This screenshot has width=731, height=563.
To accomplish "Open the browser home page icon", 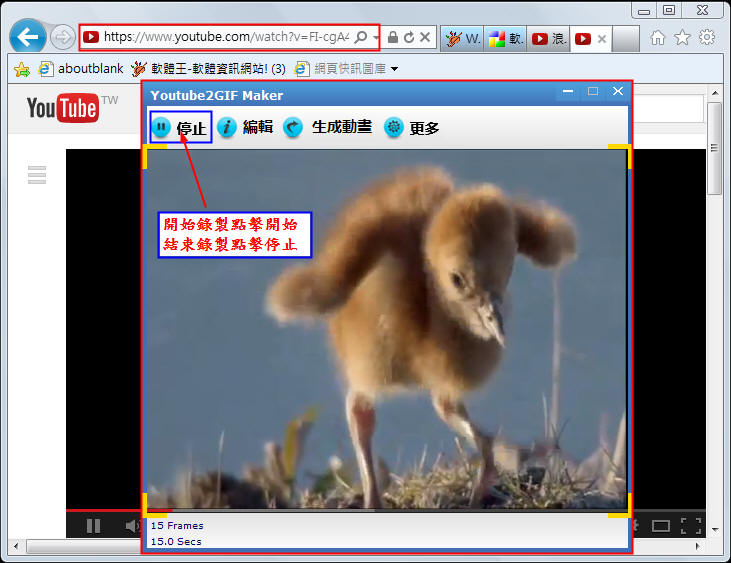I will pyautogui.click(x=658, y=38).
